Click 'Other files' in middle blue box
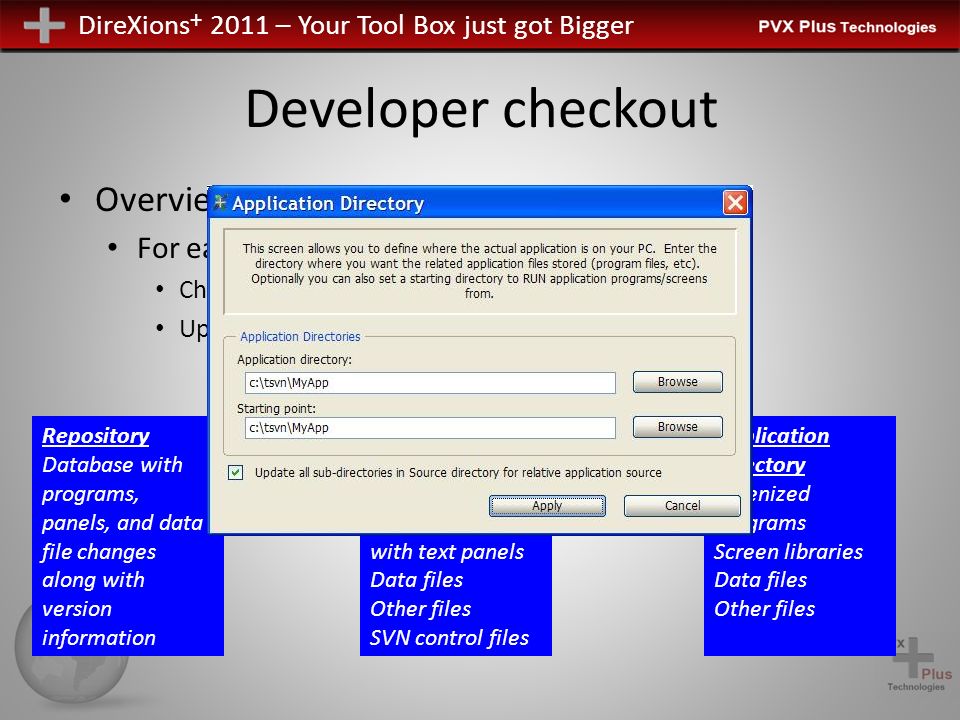The image size is (960, 720). (x=421, y=609)
